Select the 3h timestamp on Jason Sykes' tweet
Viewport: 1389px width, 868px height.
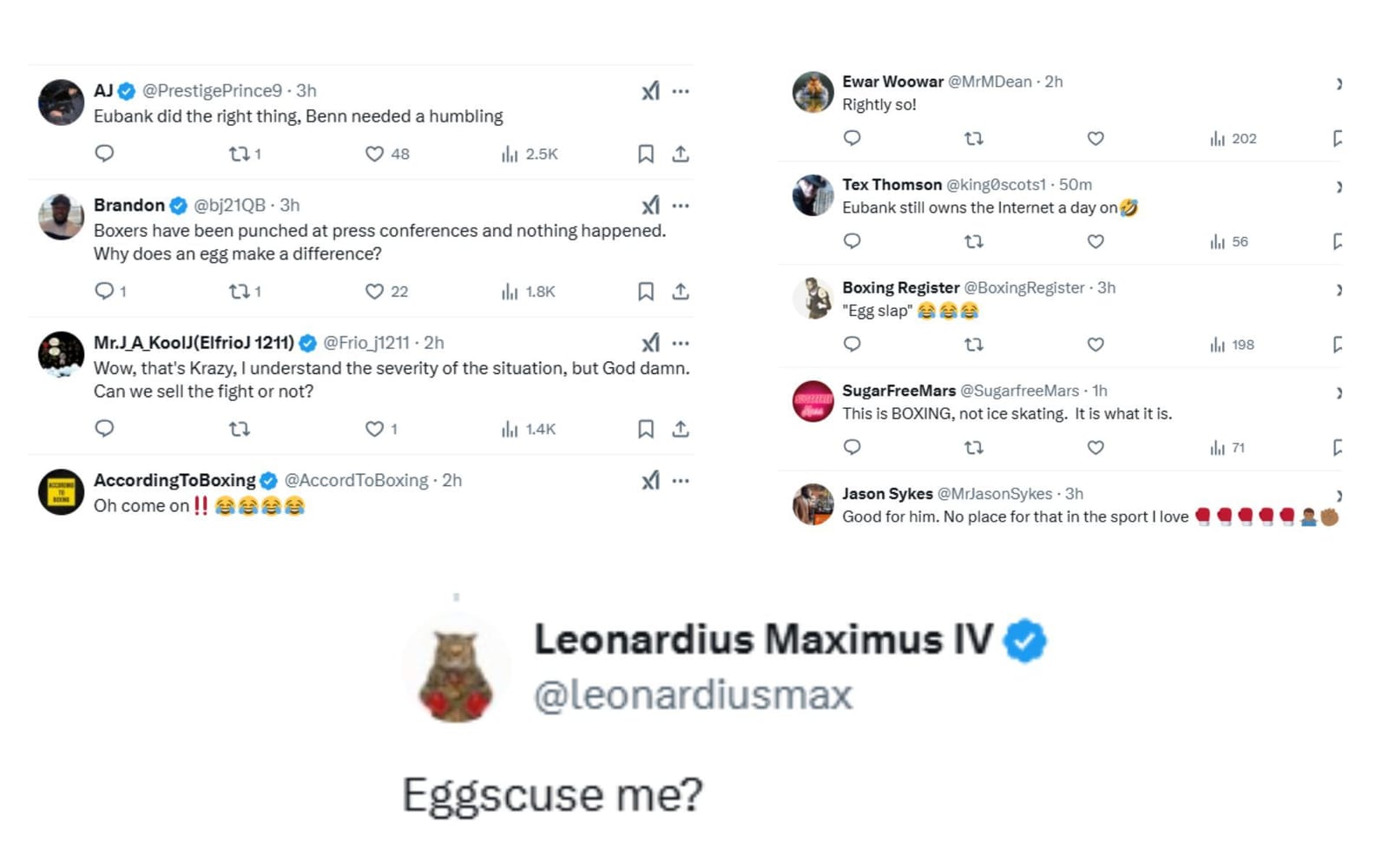[x=1075, y=493]
